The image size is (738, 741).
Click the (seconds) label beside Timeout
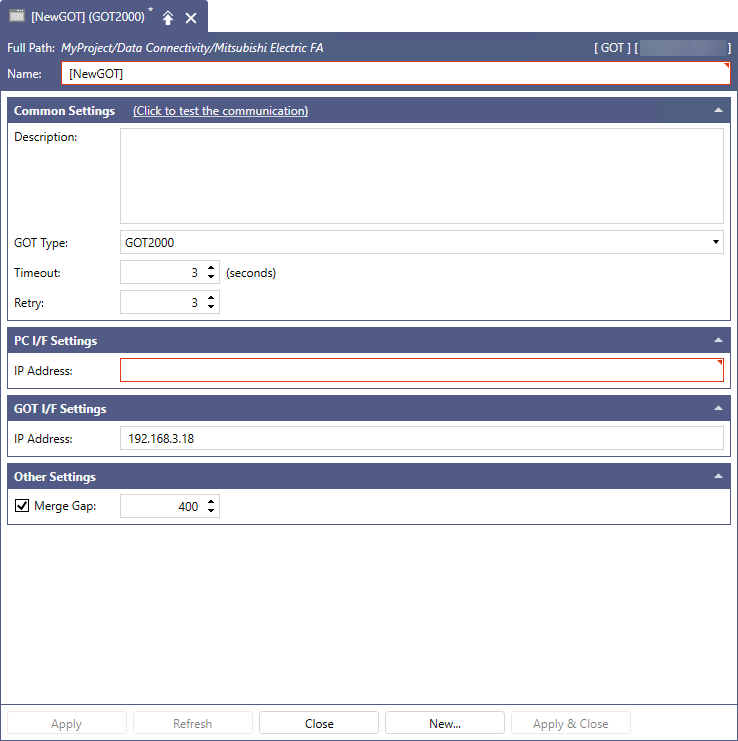coord(251,273)
